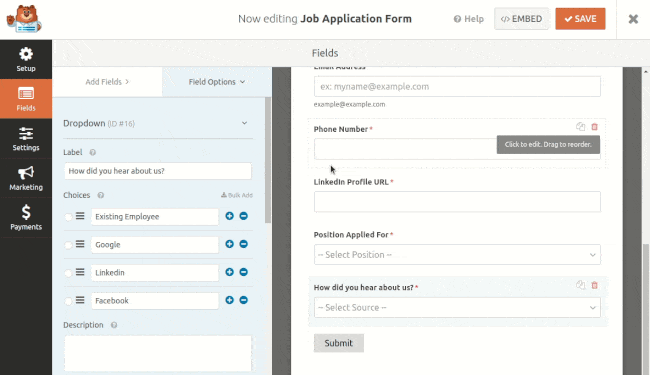650x375 pixels.
Task: Open the Select Position dropdown
Action: 457,254
